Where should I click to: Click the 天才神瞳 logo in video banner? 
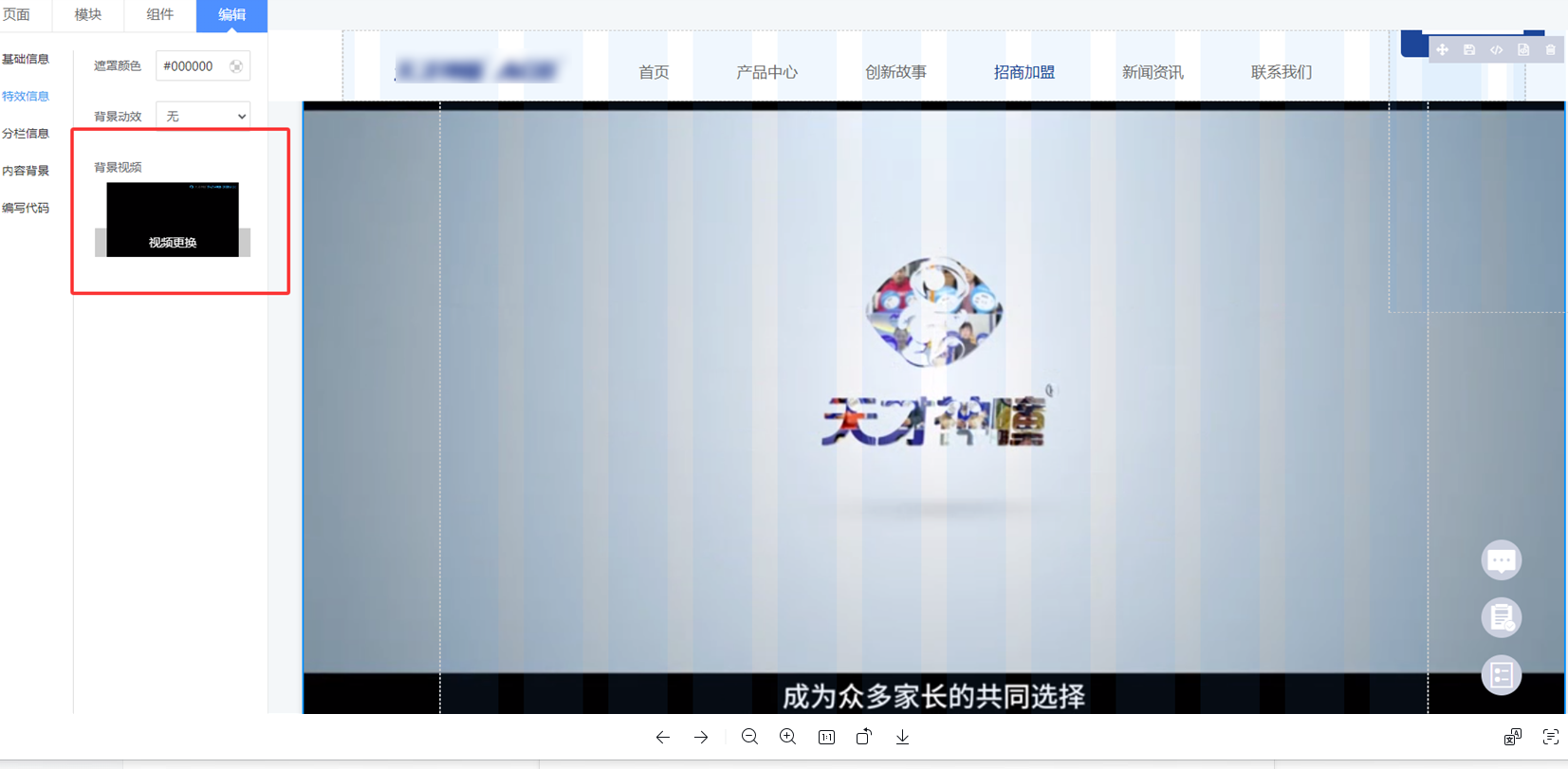(x=934, y=353)
